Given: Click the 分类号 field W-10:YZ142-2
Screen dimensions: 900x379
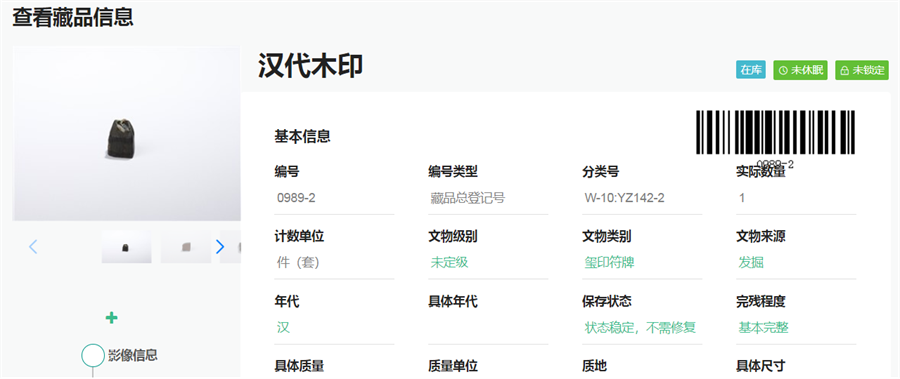Looking at the screenshot, I should pyautogui.click(x=642, y=199).
